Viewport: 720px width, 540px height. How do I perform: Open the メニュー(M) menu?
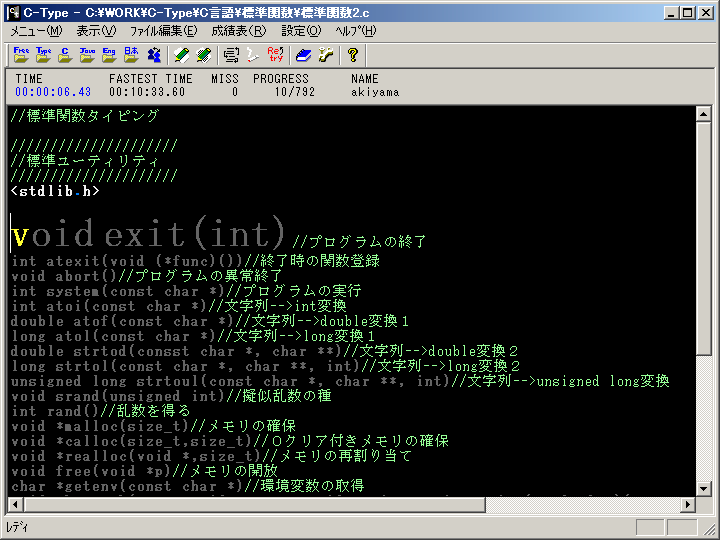[36, 31]
